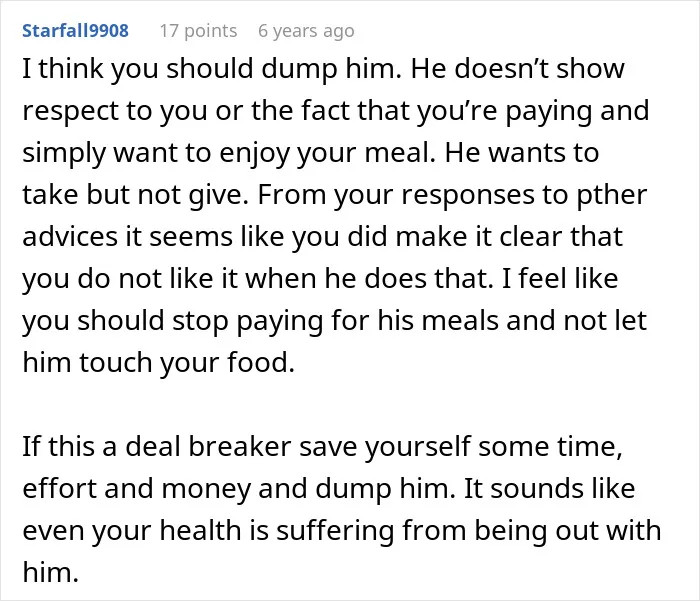The height and width of the screenshot is (601, 700).
Task: Click the words 'health is suffering'
Action: (x=277, y=531)
